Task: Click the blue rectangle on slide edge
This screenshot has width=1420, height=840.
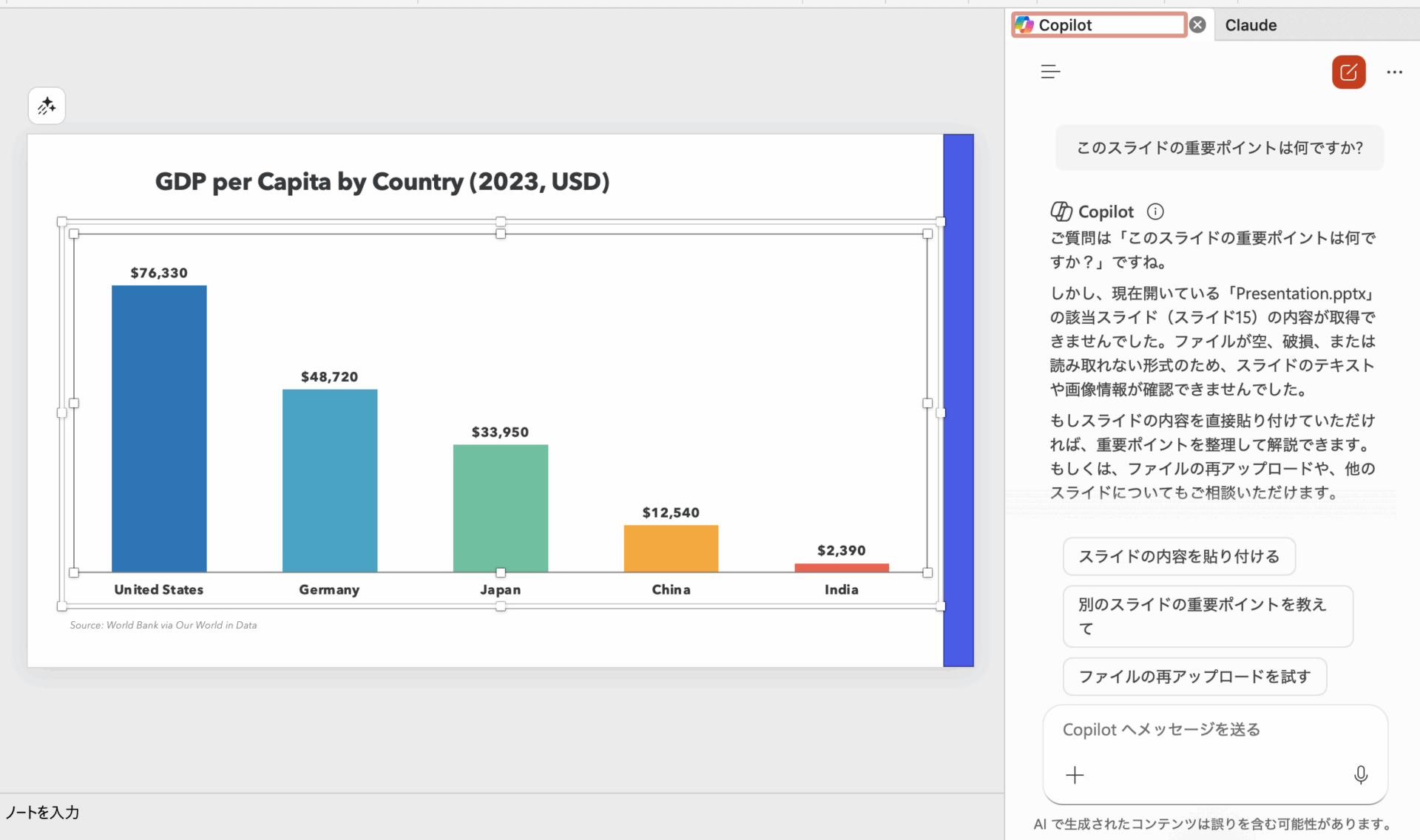Action: pyautogui.click(x=958, y=399)
